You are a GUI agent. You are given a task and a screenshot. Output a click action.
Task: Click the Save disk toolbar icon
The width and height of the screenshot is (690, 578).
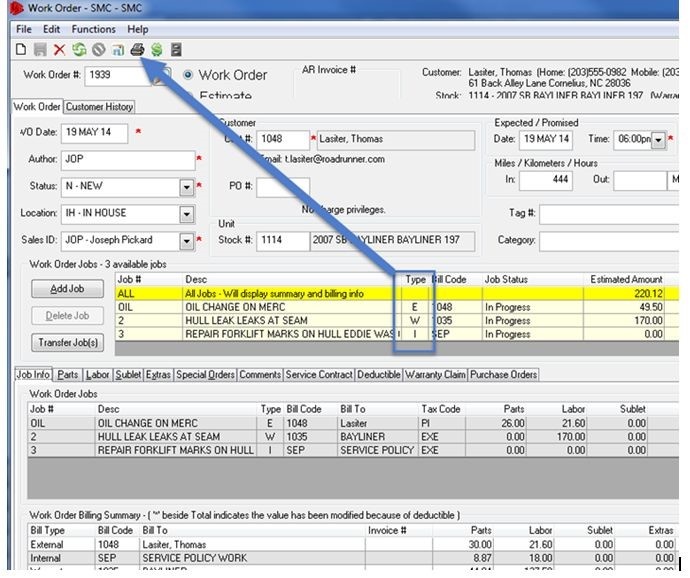pyautogui.click(x=40, y=49)
